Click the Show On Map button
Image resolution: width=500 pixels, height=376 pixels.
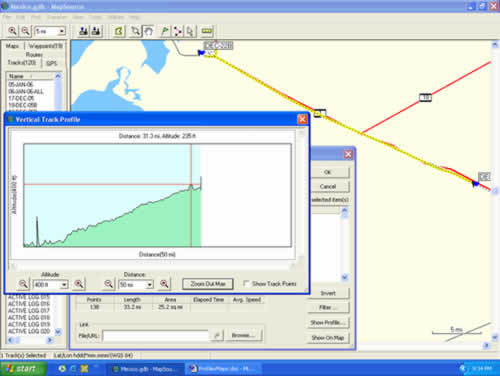[x=328, y=338]
